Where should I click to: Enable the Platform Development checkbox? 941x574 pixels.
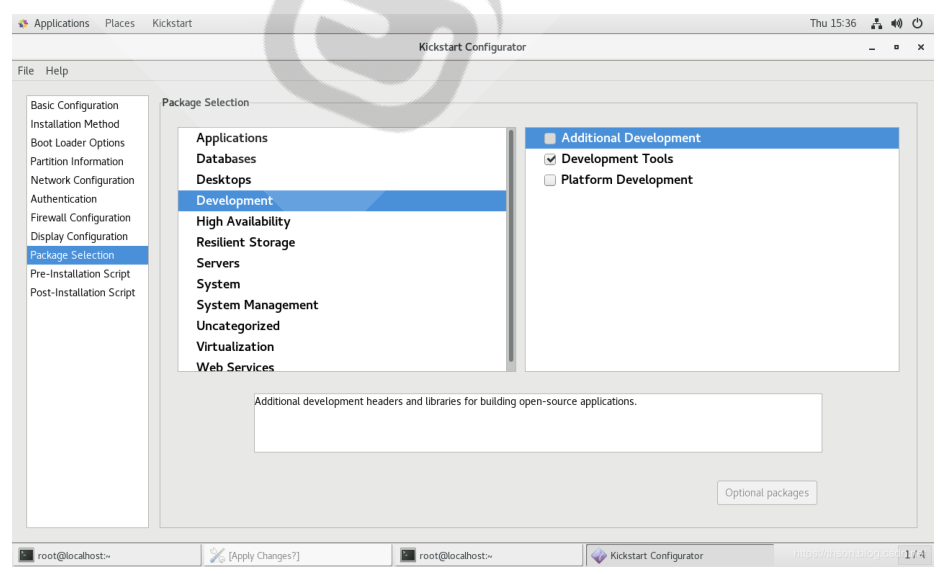click(550, 180)
